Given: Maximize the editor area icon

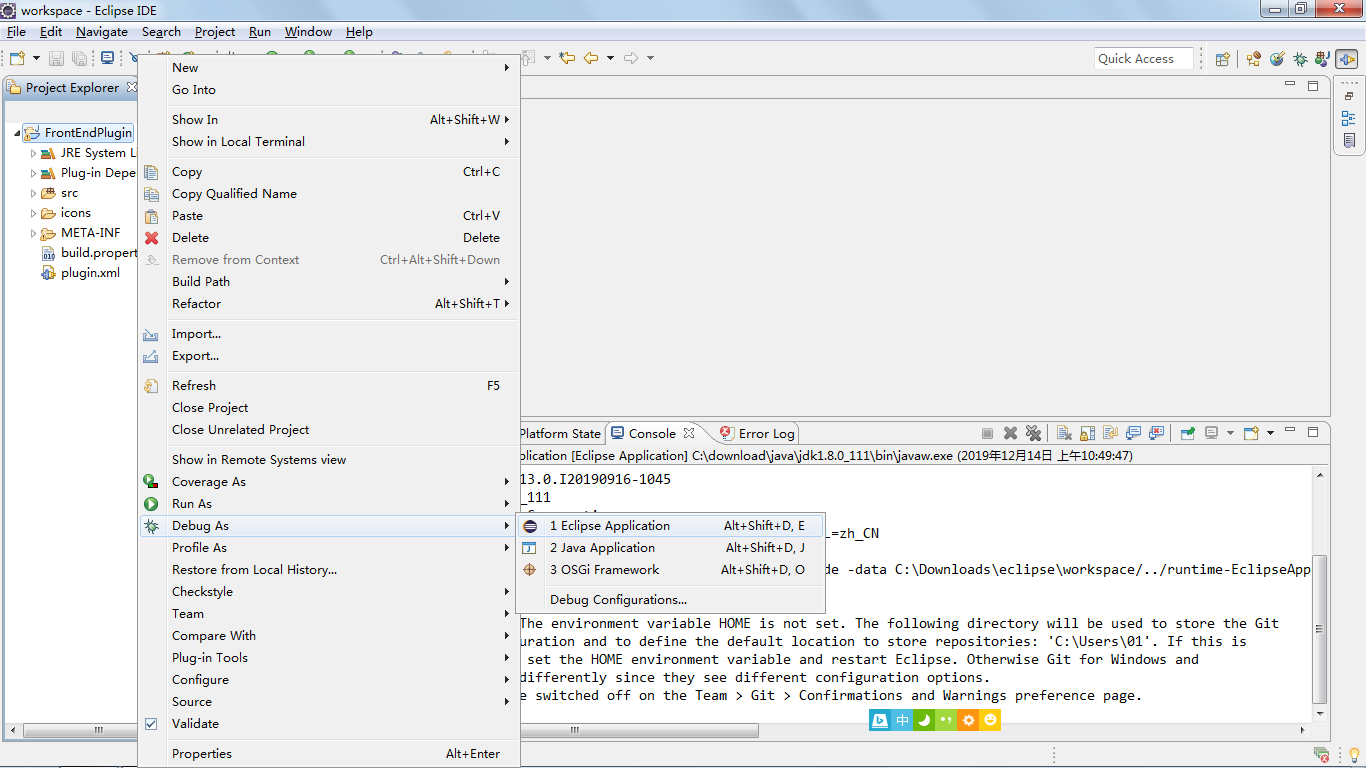Looking at the screenshot, I should pos(1313,86).
